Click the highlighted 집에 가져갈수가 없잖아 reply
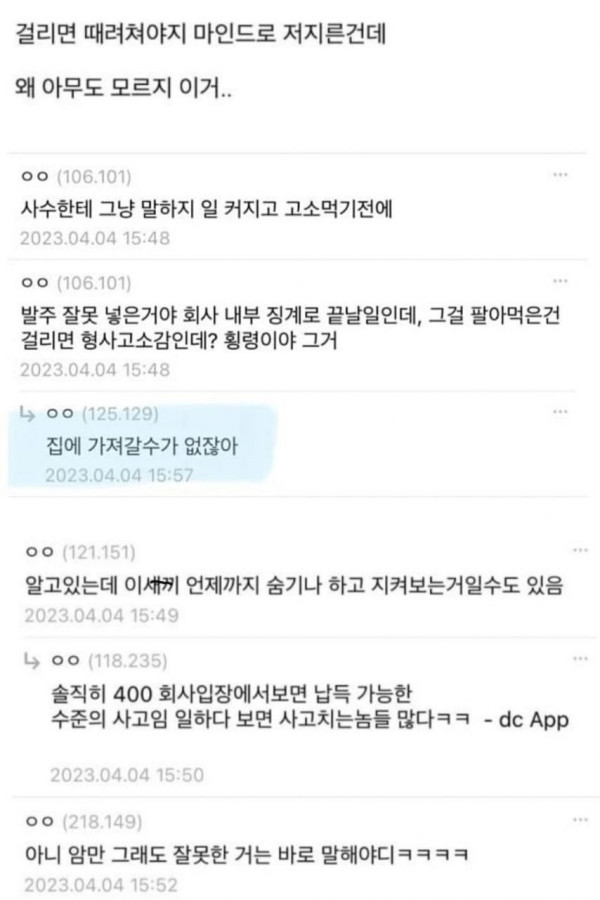This screenshot has width=600, height=900. click(x=141, y=447)
